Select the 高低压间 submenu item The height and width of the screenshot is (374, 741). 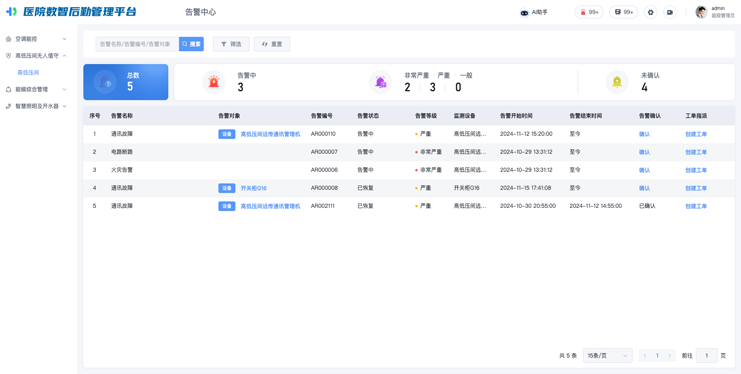coord(28,73)
